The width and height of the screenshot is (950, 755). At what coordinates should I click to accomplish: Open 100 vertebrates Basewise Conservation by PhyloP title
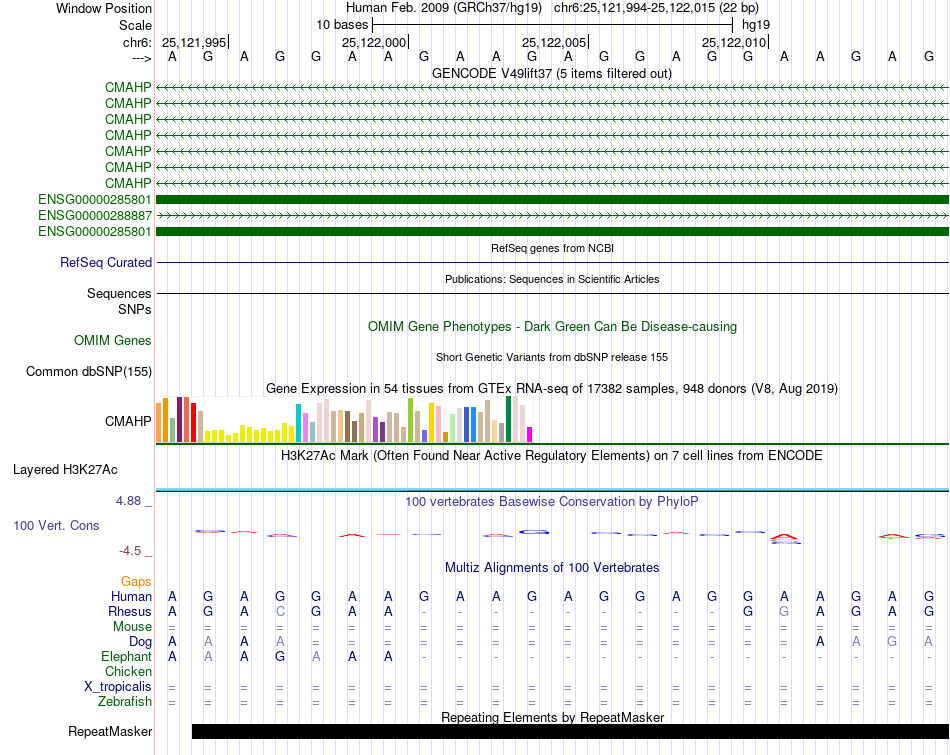click(x=552, y=502)
